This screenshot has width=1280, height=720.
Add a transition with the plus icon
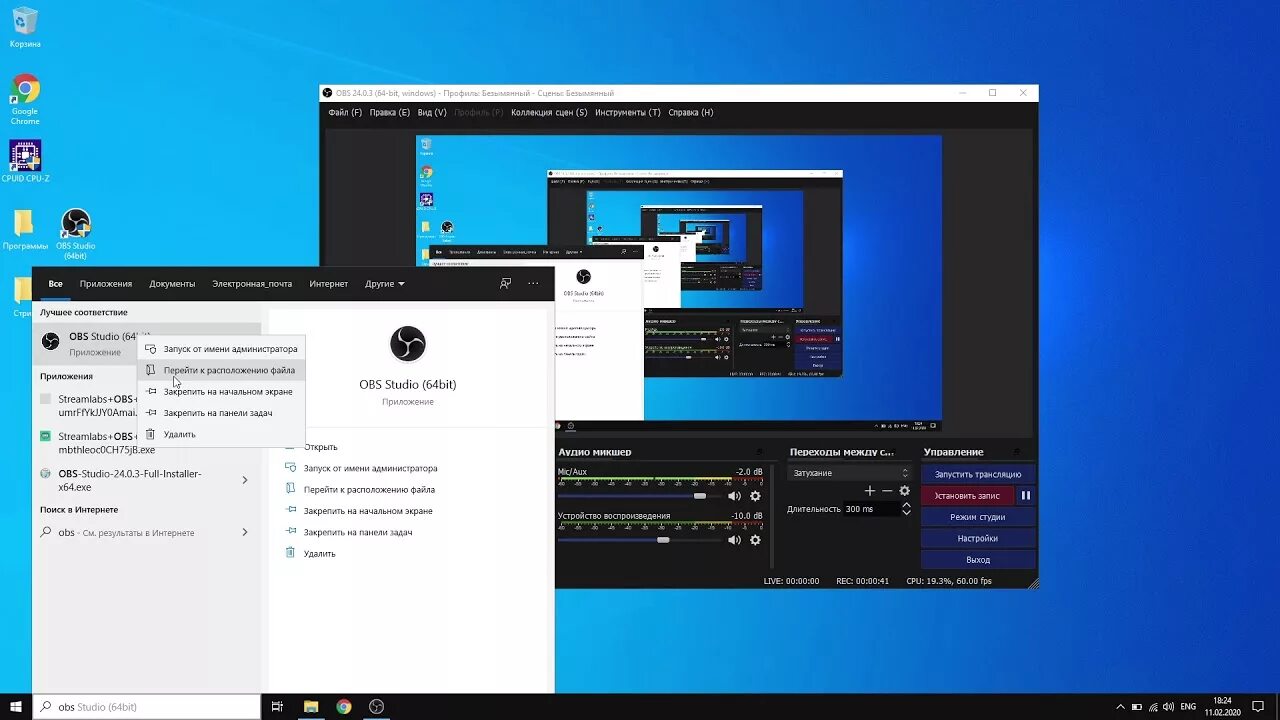tap(870, 491)
